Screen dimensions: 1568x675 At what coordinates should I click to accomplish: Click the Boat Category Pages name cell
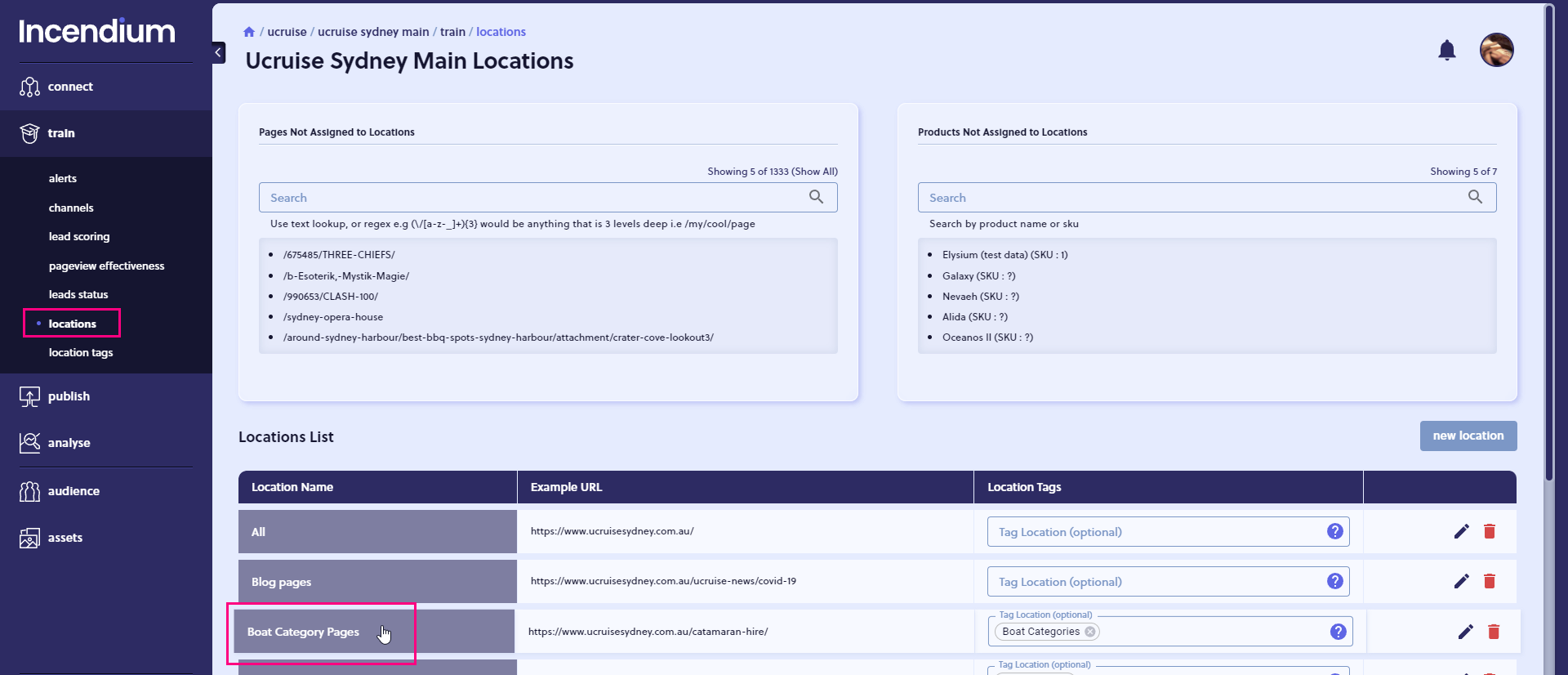(374, 632)
